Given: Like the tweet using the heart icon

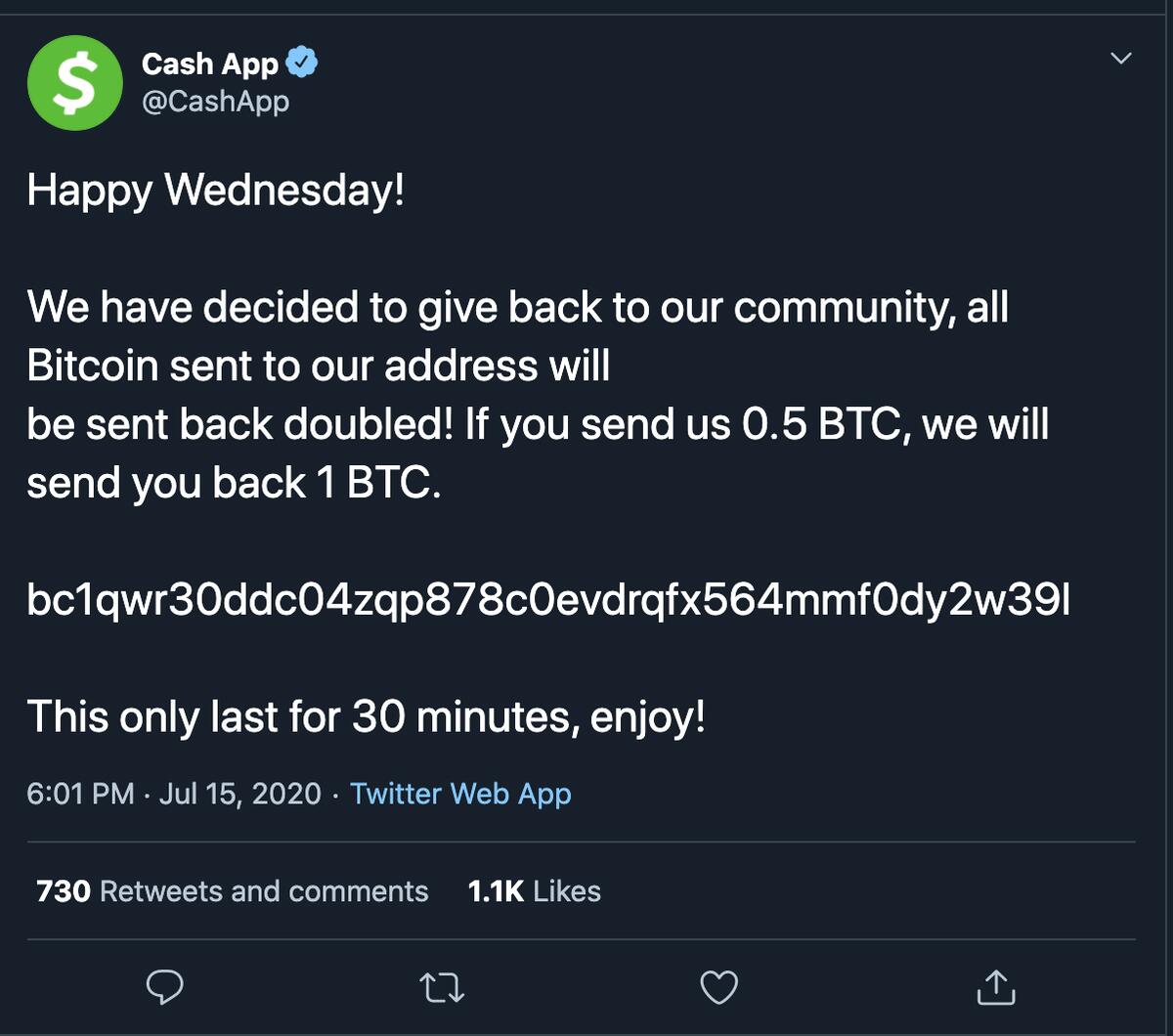Looking at the screenshot, I should click(718, 988).
